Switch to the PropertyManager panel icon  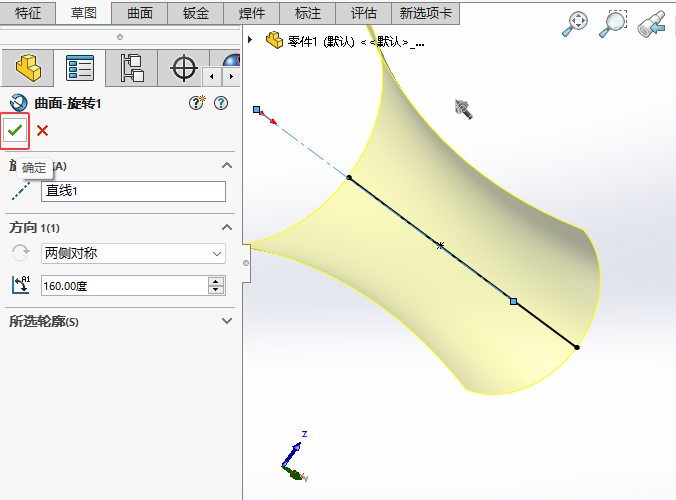pos(80,68)
